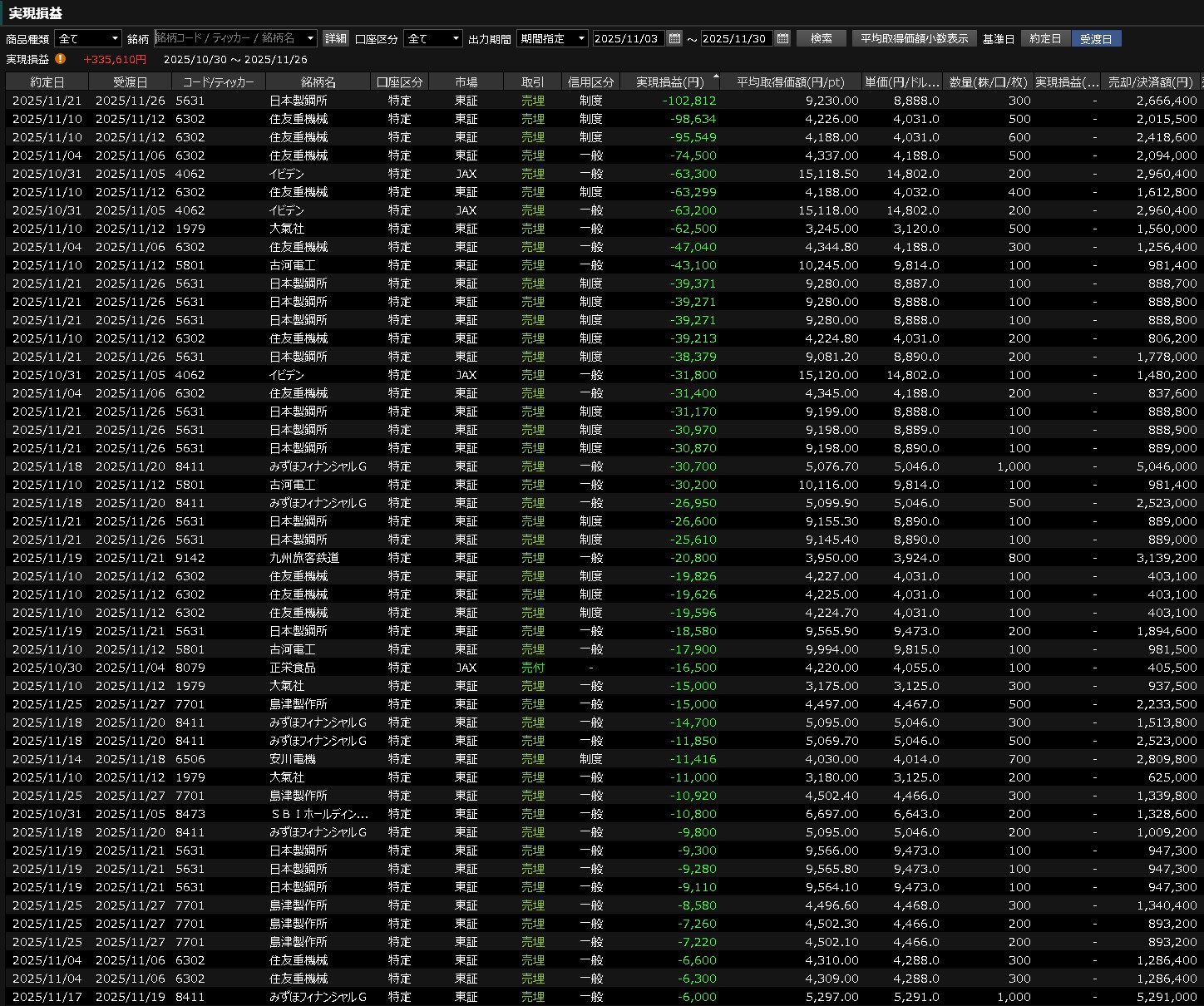
Task: Select the -102,812 loss cell
Action: 689,100
